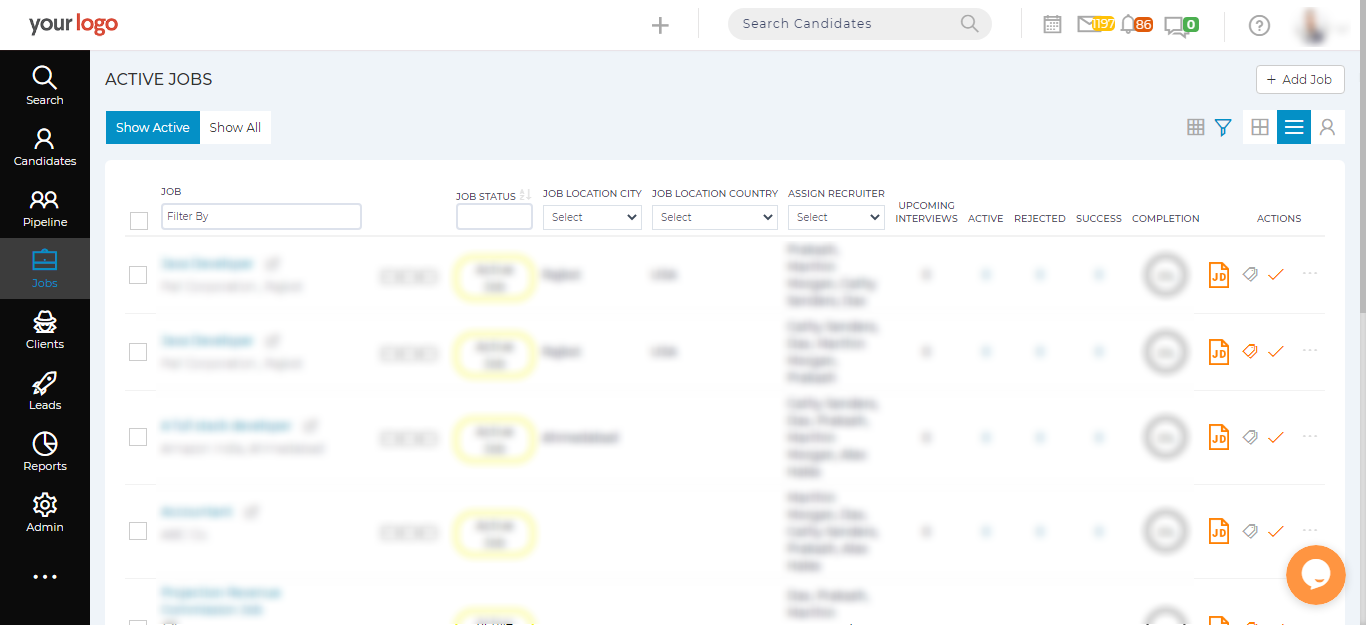The height and width of the screenshot is (625, 1366).
Task: Tick the checkbox in the Accountant row
Action: (138, 531)
